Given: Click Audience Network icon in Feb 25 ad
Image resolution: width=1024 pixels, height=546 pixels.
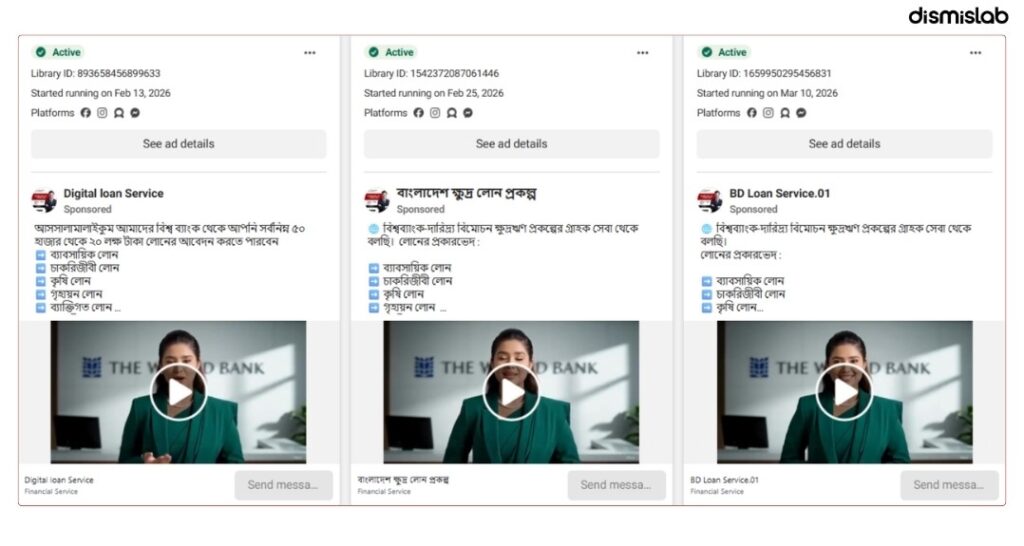Looking at the screenshot, I should pos(451,113).
